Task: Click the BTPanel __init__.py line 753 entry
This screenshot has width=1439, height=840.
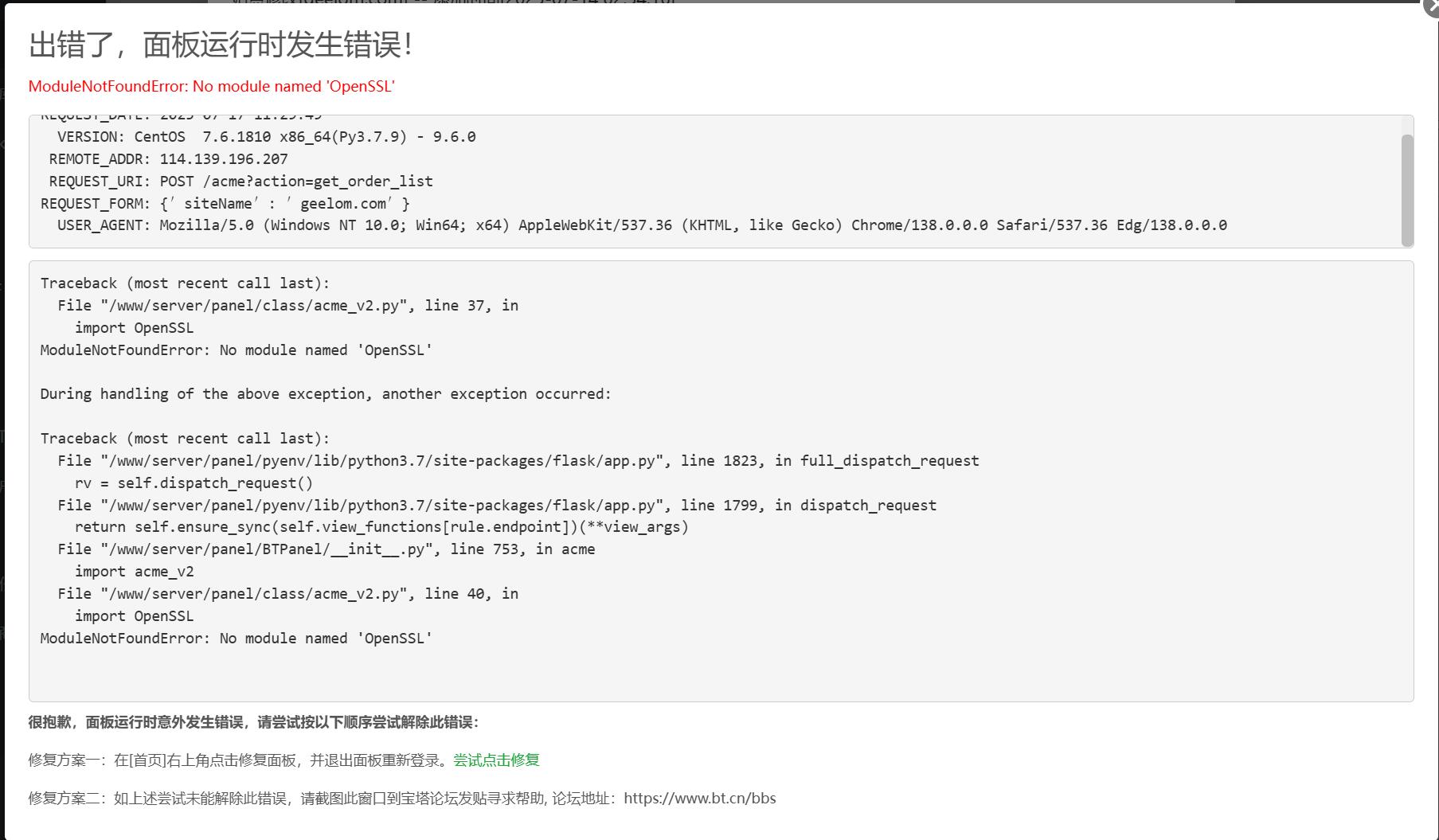Action: tap(326, 549)
